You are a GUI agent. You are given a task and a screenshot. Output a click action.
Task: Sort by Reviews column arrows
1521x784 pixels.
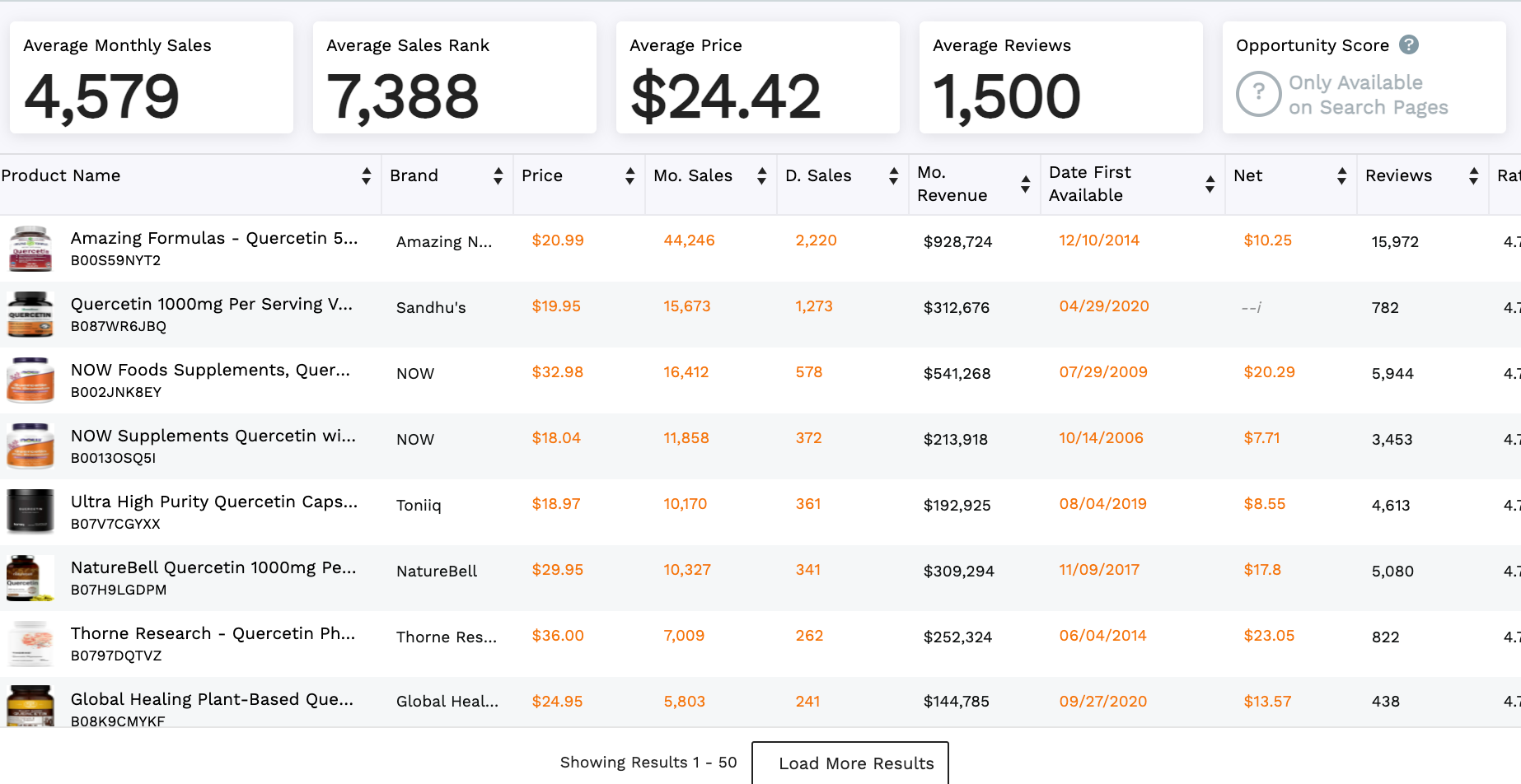[x=1473, y=175]
